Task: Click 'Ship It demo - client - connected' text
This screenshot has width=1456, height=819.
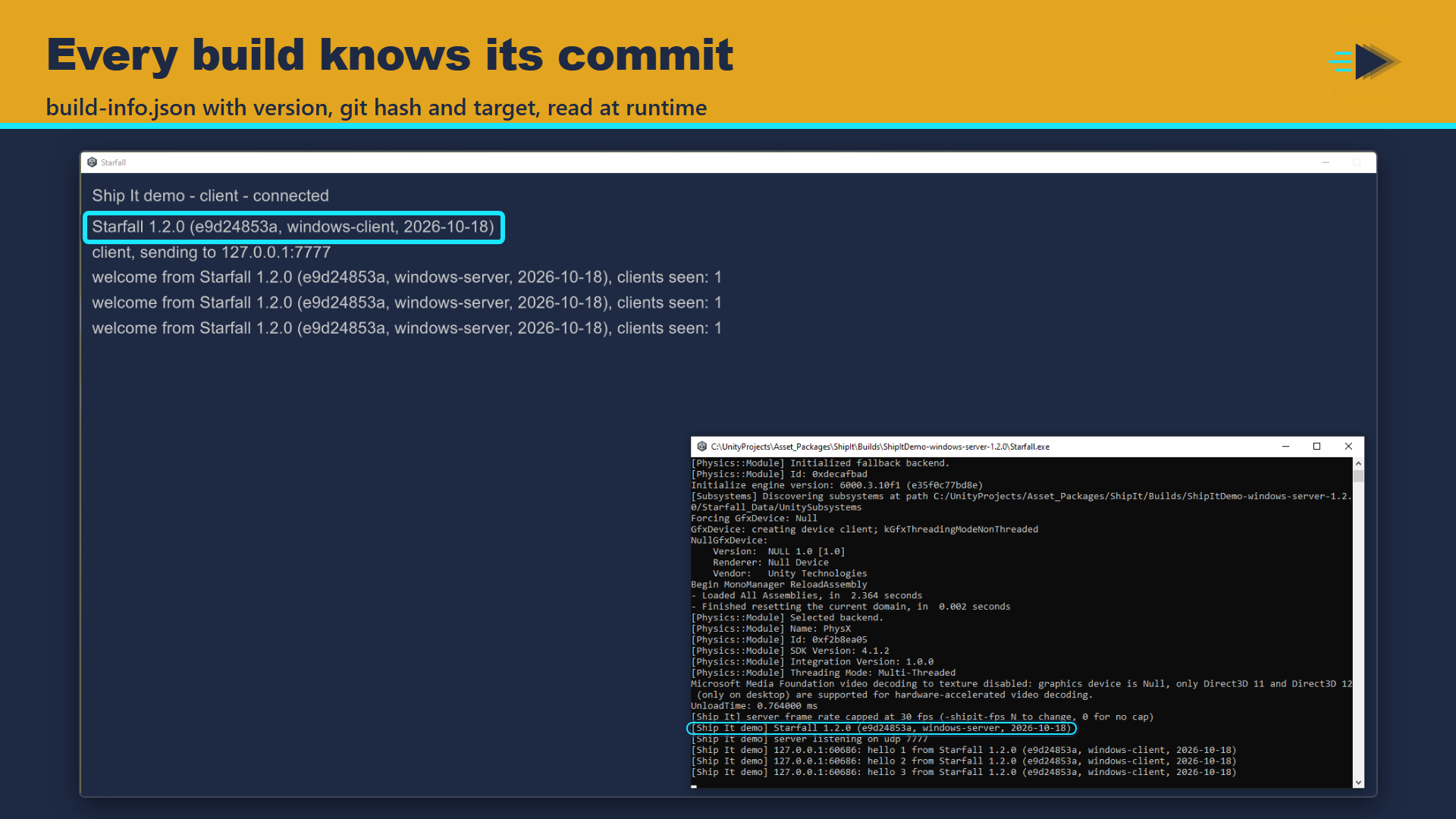Action: (210, 196)
